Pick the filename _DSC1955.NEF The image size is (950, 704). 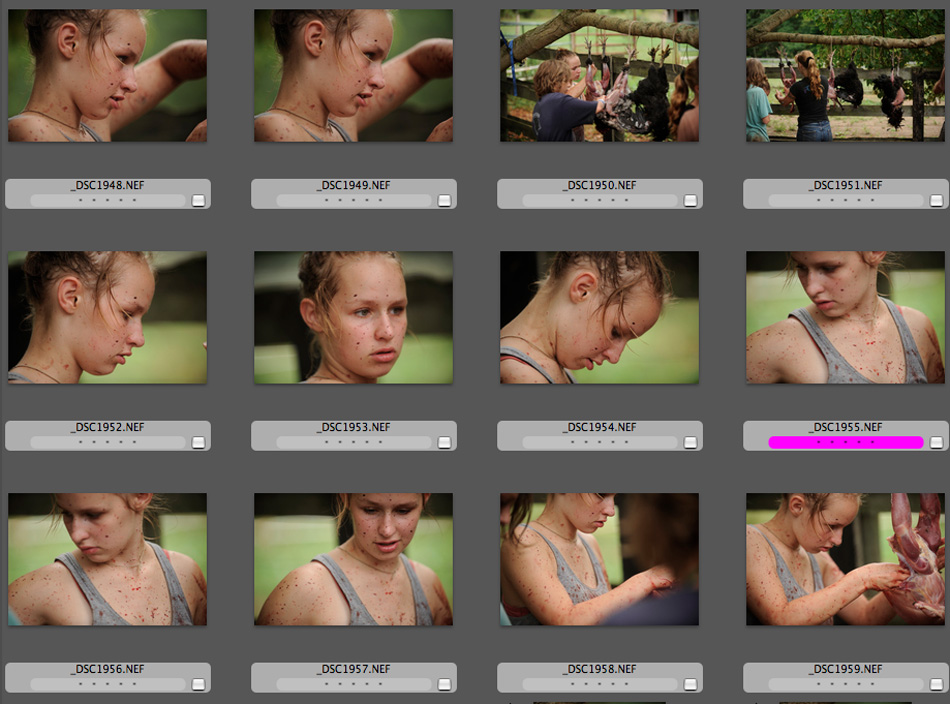click(x=846, y=427)
